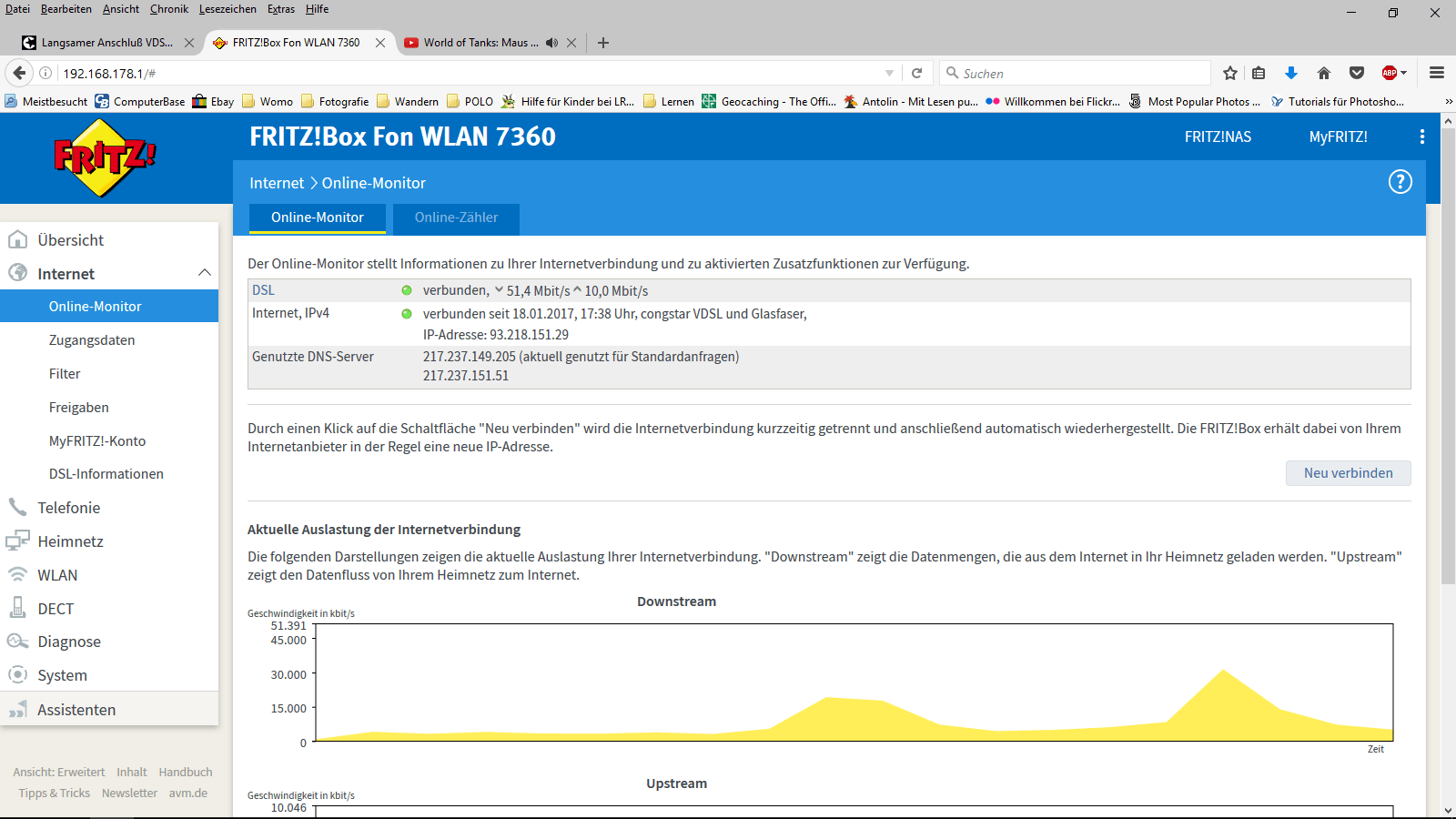Close the FRITZ!Box Fon WLAN tab
The width and height of the screenshot is (1456, 819).
(380, 43)
